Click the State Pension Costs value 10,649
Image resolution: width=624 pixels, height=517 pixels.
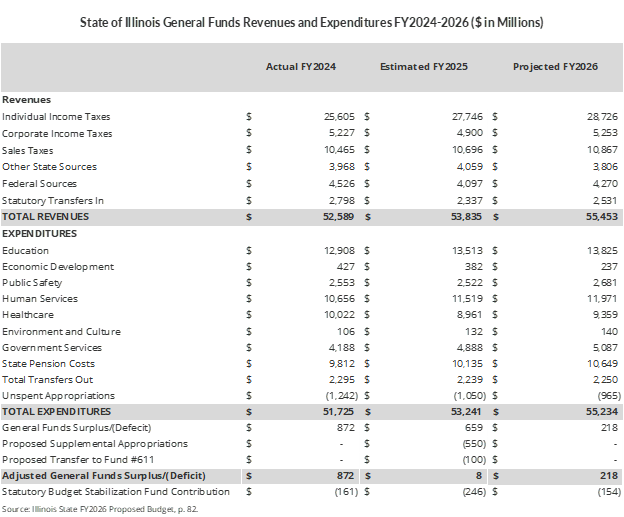point(602,364)
